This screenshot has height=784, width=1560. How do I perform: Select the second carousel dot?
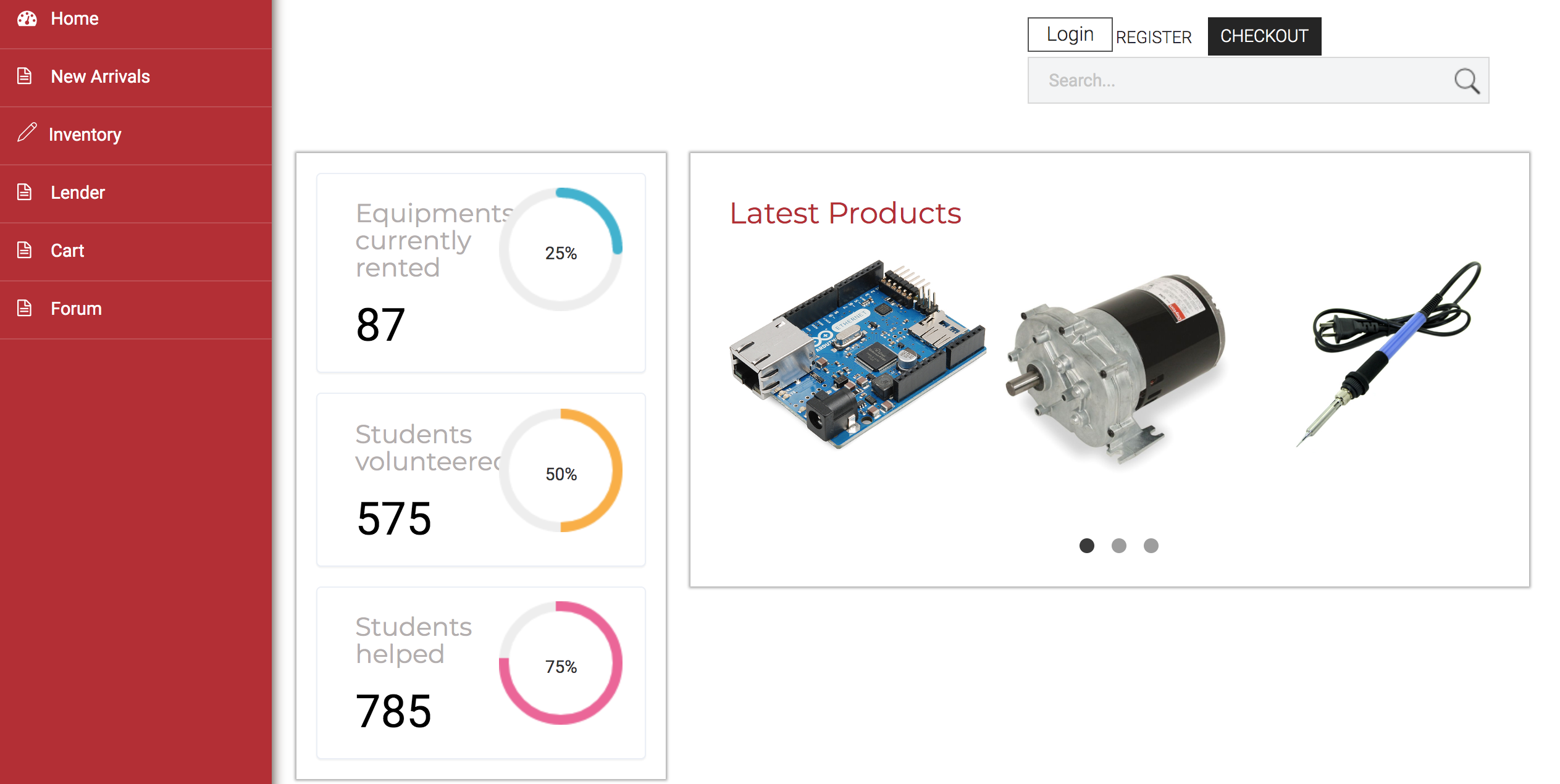pyautogui.click(x=1118, y=546)
